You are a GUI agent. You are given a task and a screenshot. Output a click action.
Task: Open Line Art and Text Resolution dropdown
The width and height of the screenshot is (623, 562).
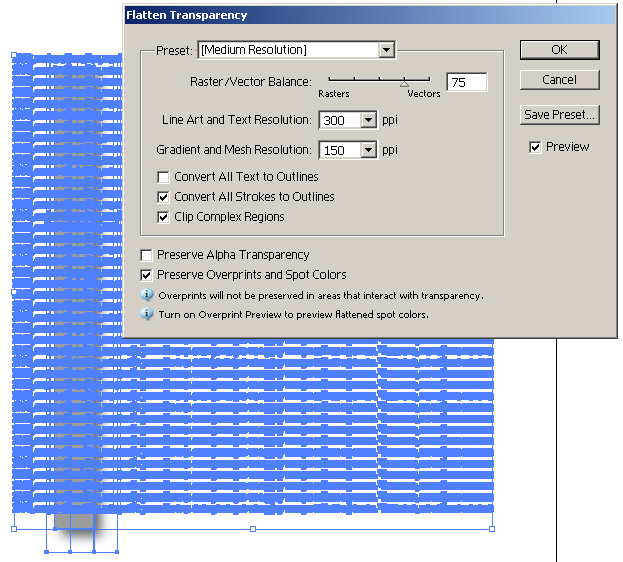[x=369, y=120]
